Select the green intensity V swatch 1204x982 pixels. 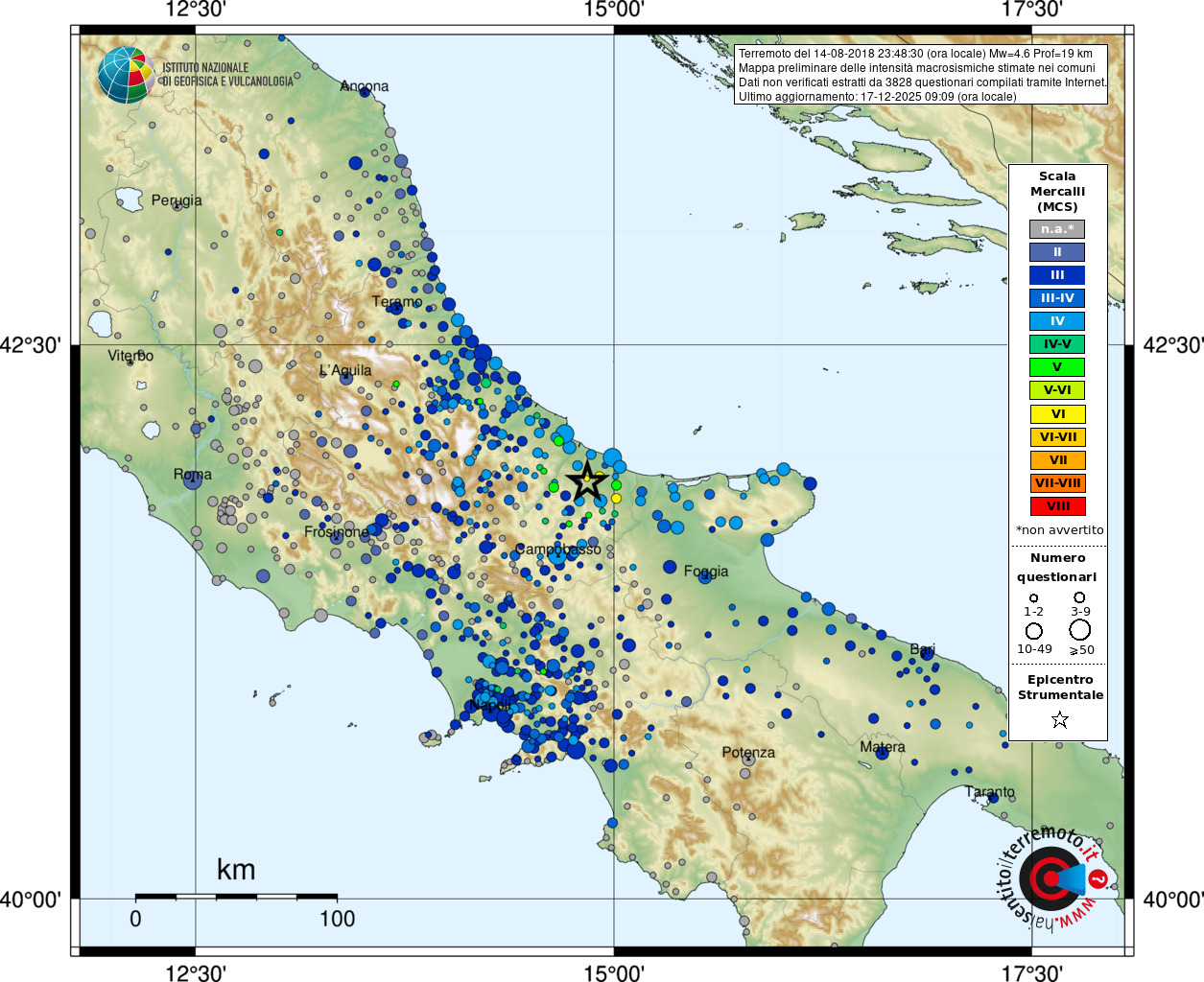pyautogui.click(x=1057, y=367)
